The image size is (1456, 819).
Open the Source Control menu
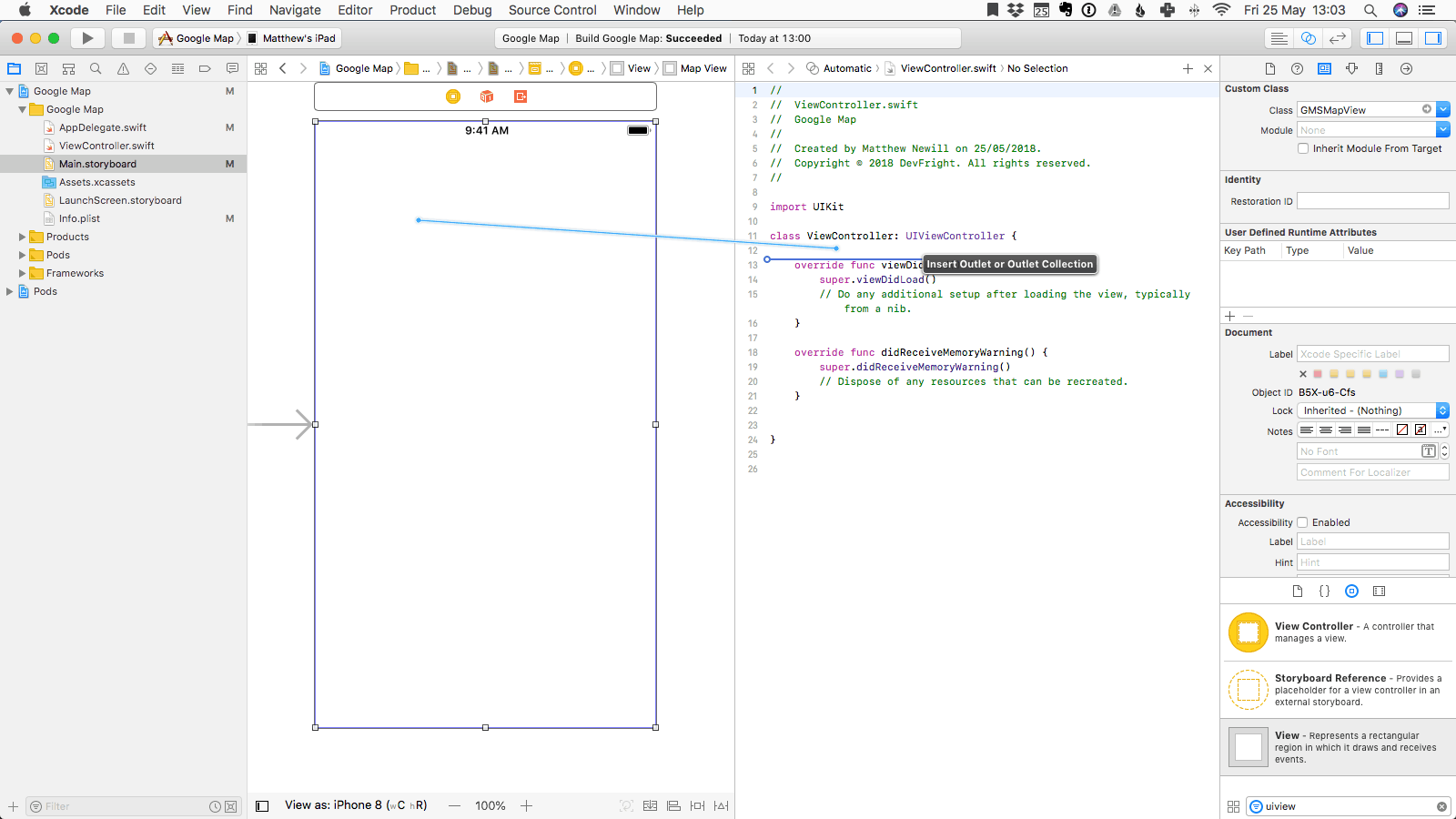click(x=551, y=10)
